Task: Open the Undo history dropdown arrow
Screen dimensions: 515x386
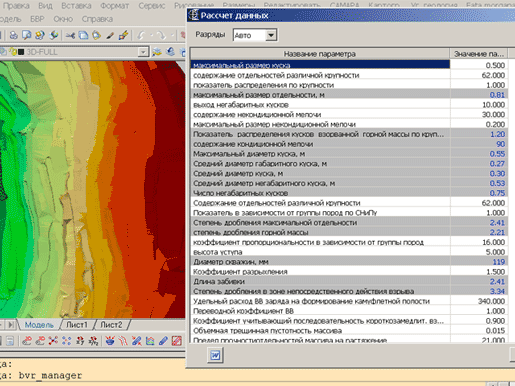Action: tap(151, 35)
